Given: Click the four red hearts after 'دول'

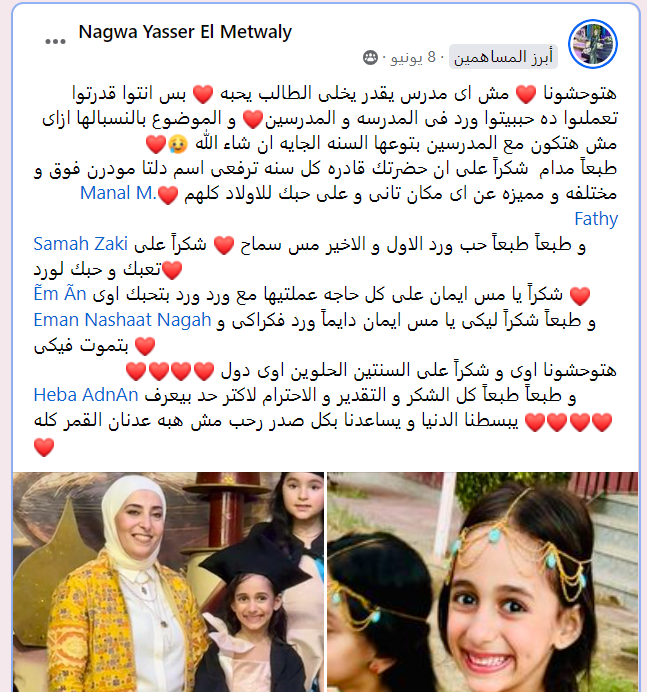Looking at the screenshot, I should 170,371.
